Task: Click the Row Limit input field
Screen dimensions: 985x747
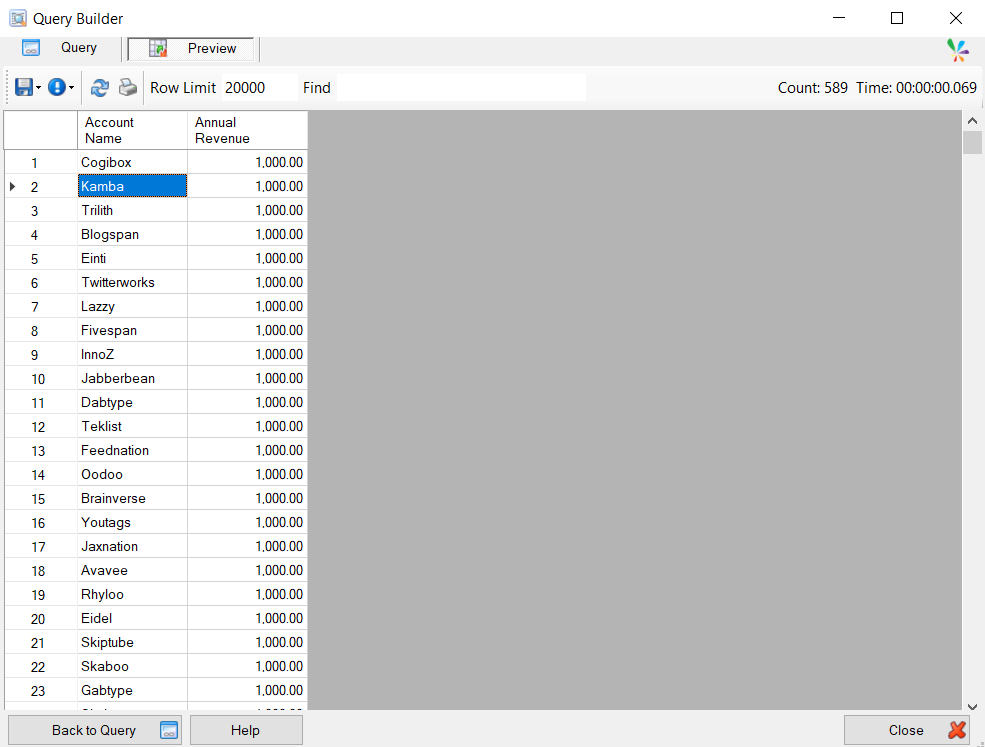Action: (x=259, y=87)
